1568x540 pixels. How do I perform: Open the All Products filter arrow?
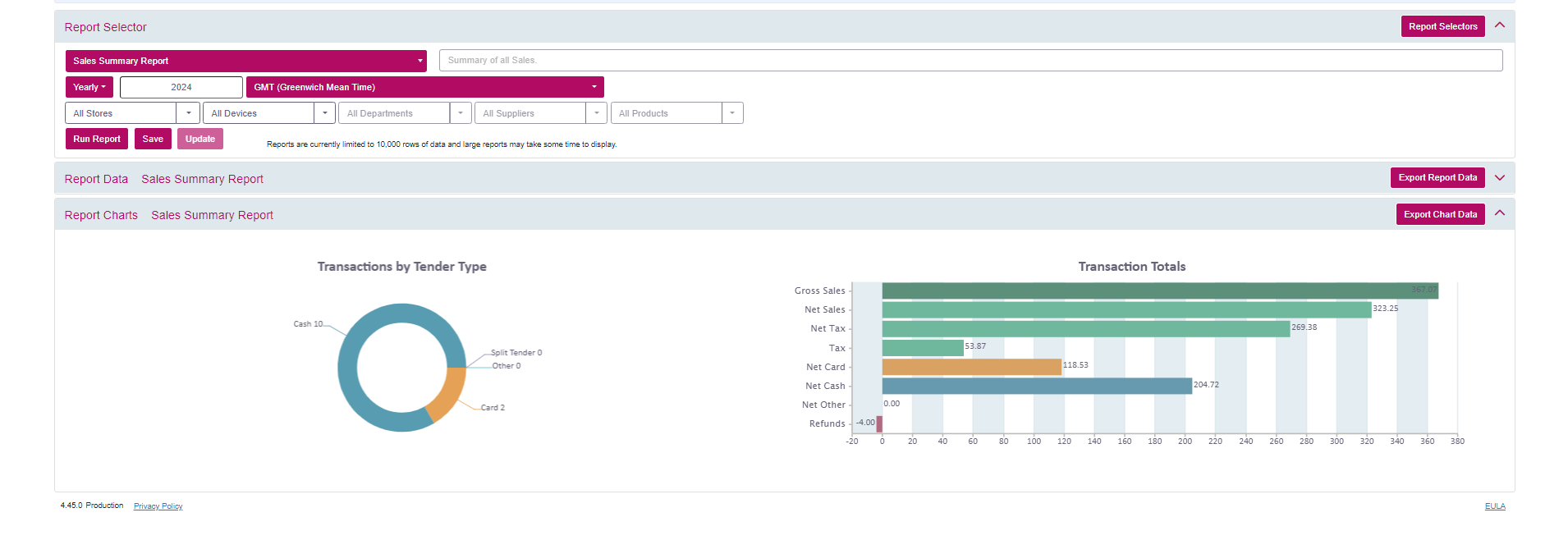pyautogui.click(x=732, y=113)
